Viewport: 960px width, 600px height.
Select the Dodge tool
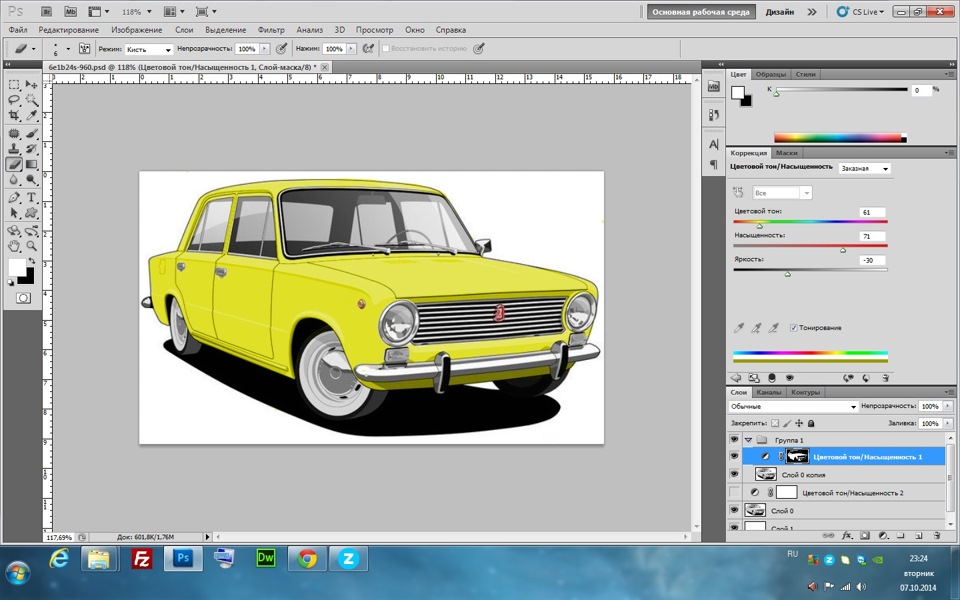(31, 179)
